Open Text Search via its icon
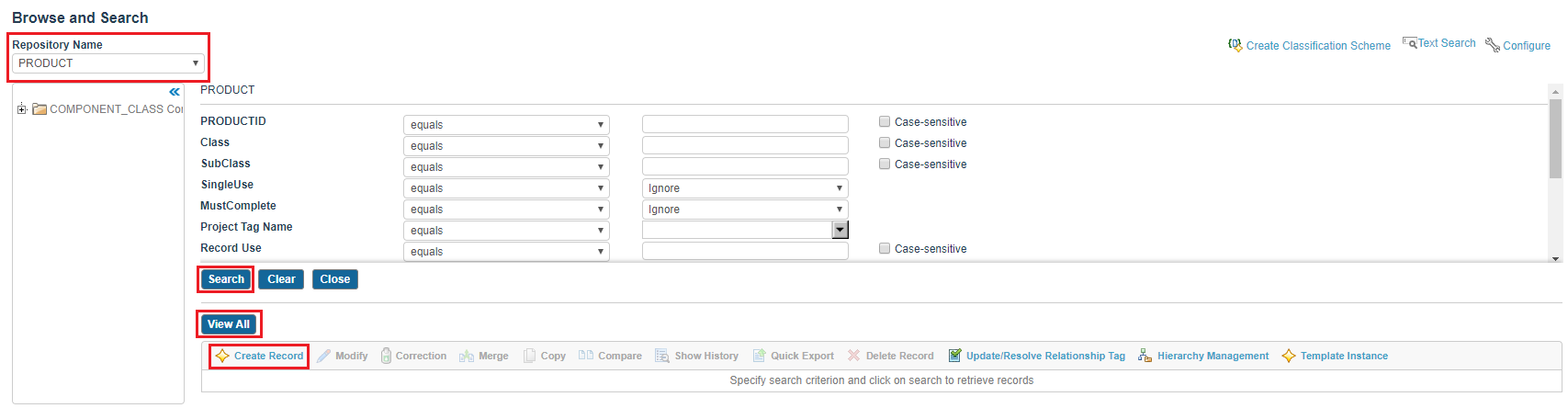This screenshot has height=408, width=1568. pyautogui.click(x=1409, y=43)
